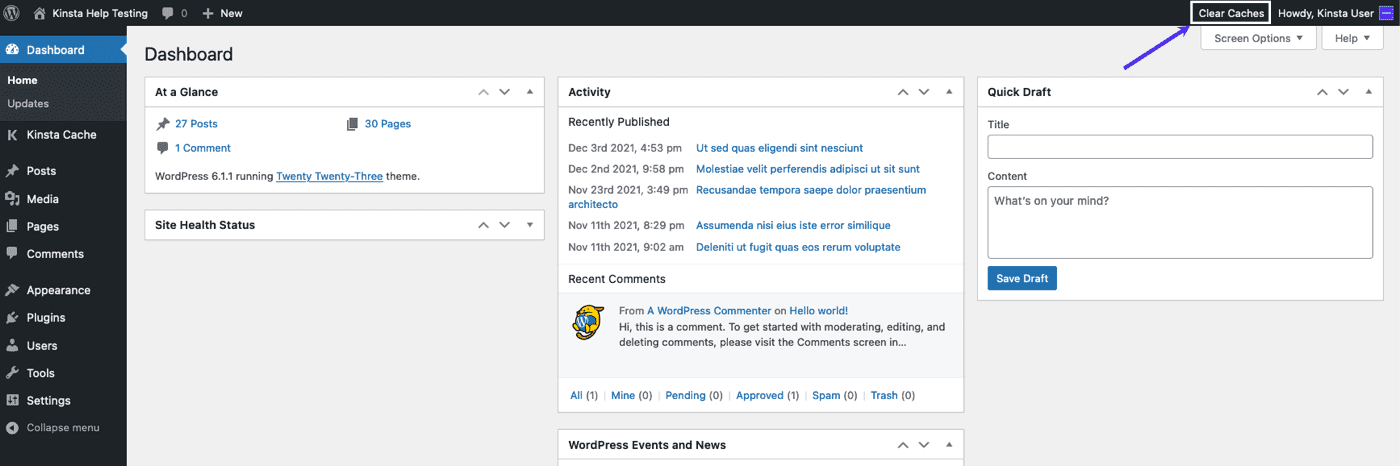The width and height of the screenshot is (1400, 466).
Task: Move Site Health Status widget up
Action: click(484, 225)
